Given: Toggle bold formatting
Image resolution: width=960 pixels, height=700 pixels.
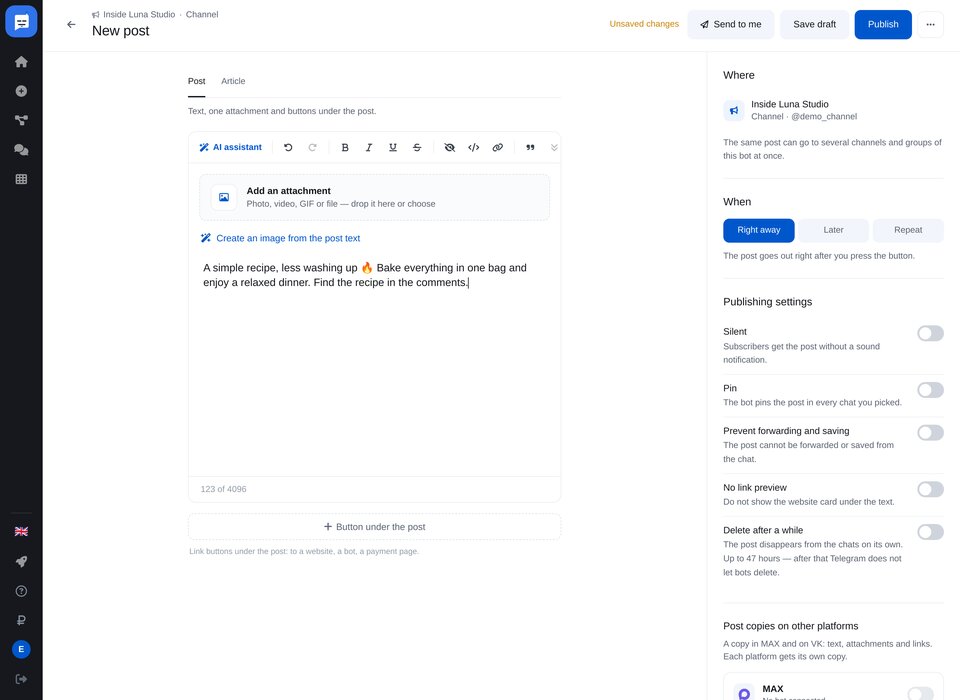Looking at the screenshot, I should pos(345,148).
